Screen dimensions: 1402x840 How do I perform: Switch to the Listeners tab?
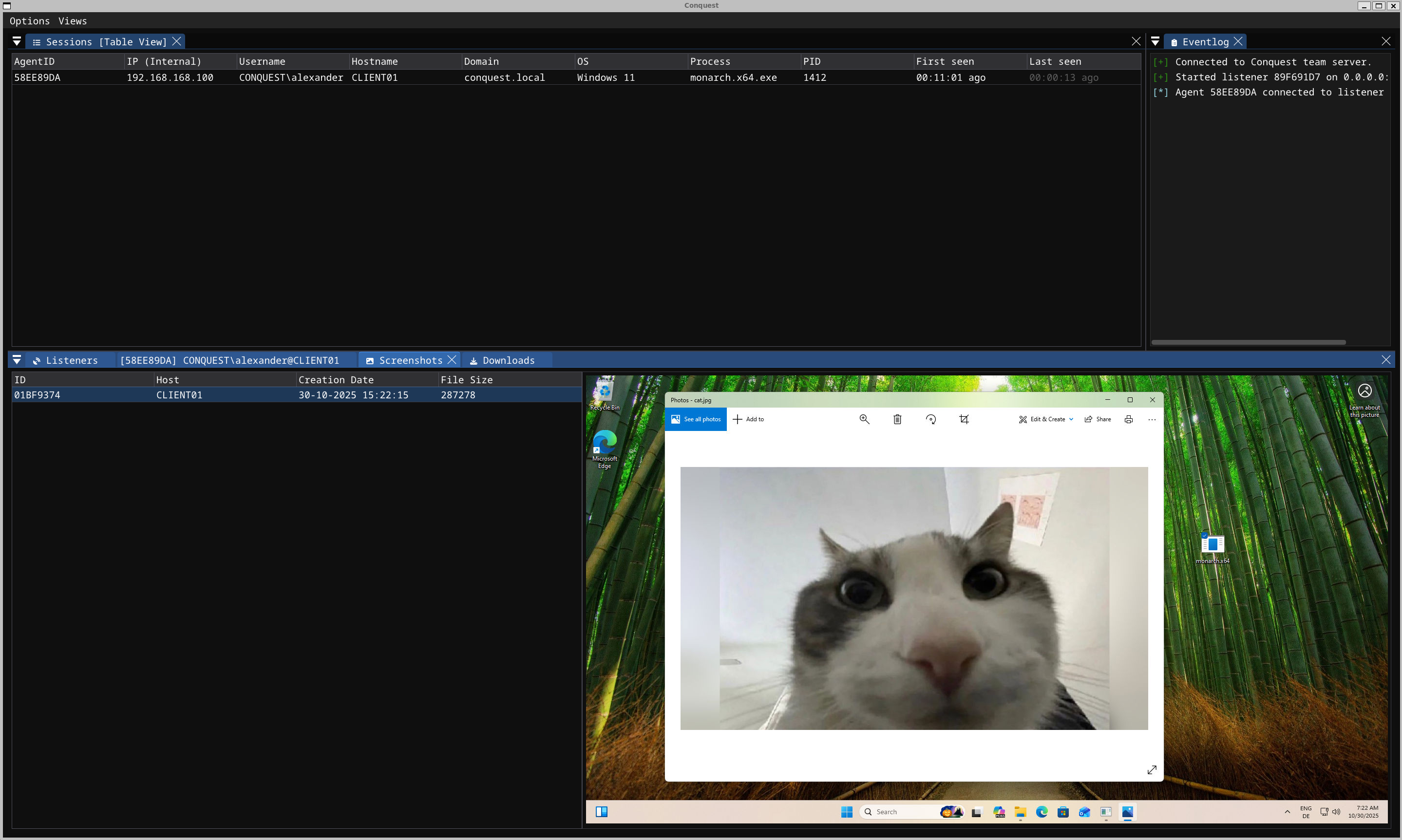(71, 360)
